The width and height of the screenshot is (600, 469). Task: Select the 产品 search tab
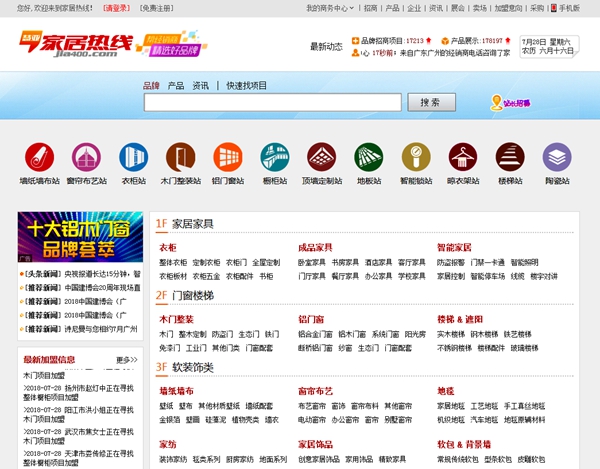coord(176,86)
